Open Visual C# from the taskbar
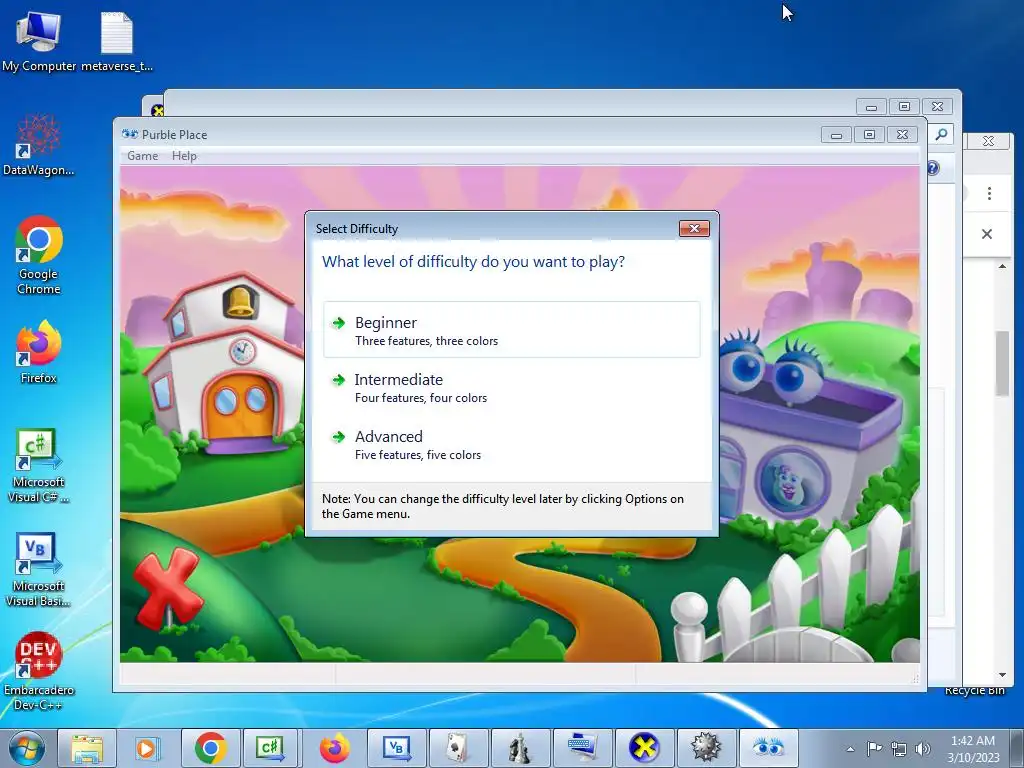1024x768 pixels. [270, 748]
